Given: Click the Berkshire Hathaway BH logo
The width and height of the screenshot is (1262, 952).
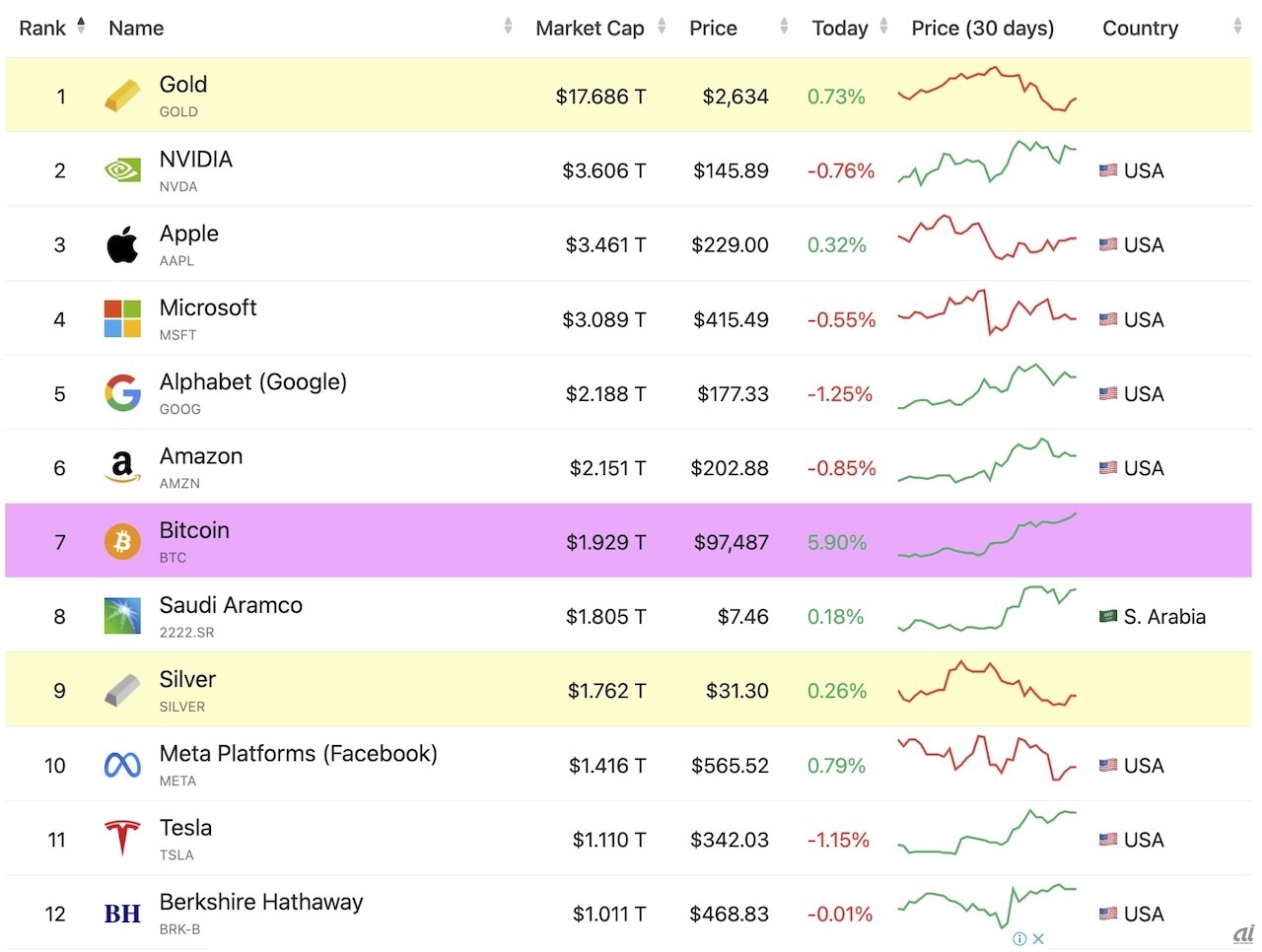Looking at the screenshot, I should point(122,914).
